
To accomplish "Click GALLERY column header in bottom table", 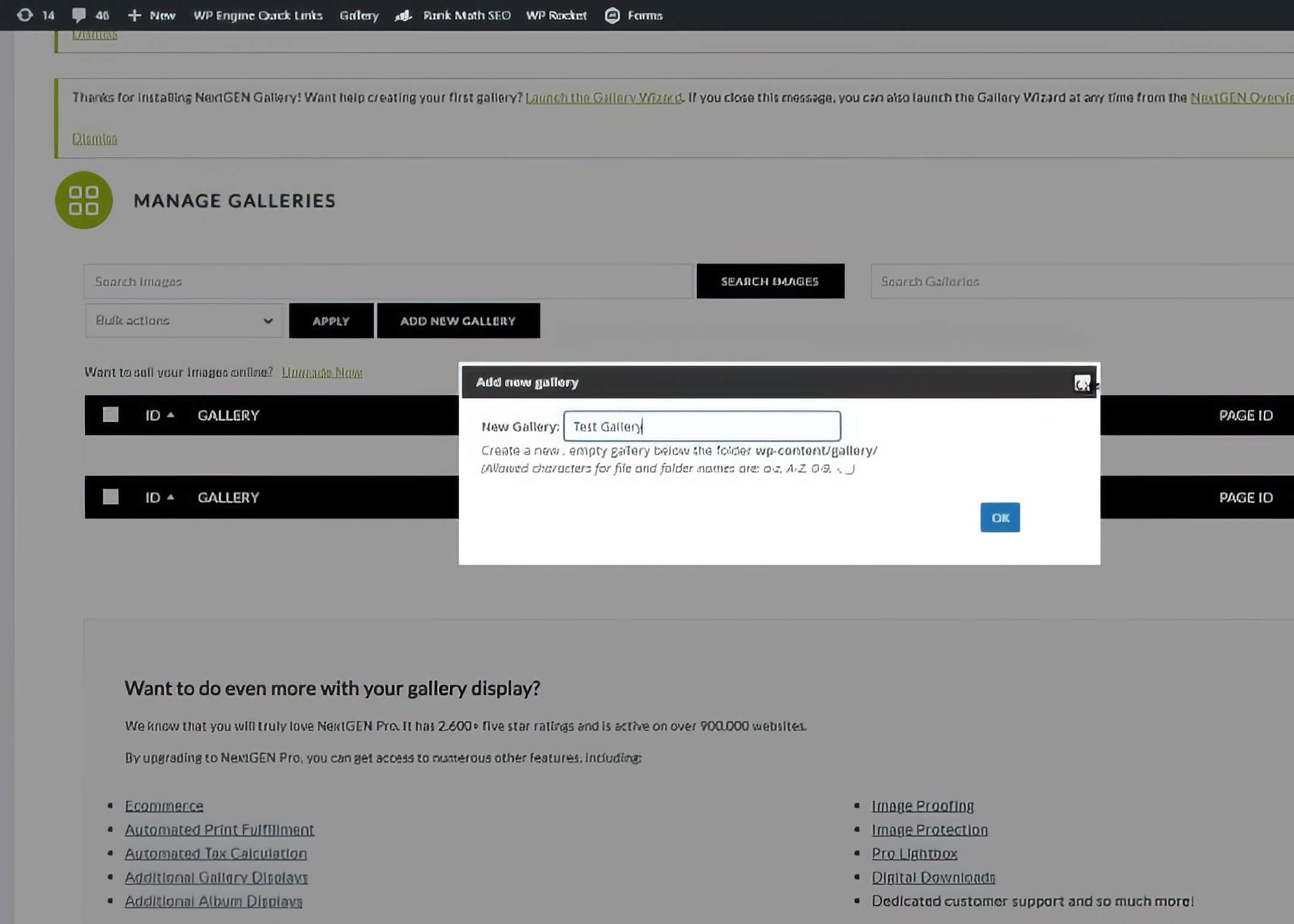I will click(228, 497).
